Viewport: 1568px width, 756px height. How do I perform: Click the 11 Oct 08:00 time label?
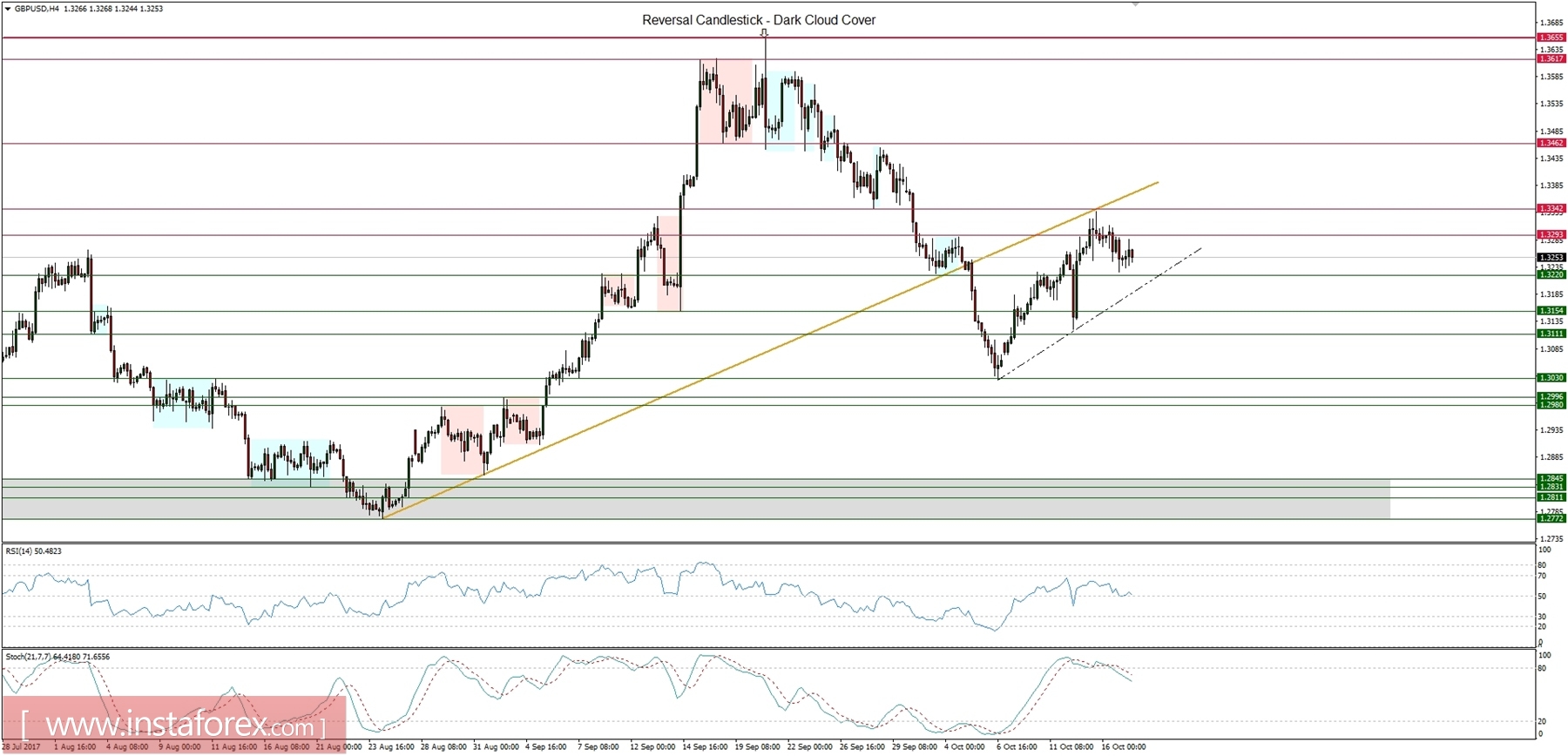pyautogui.click(x=1071, y=746)
